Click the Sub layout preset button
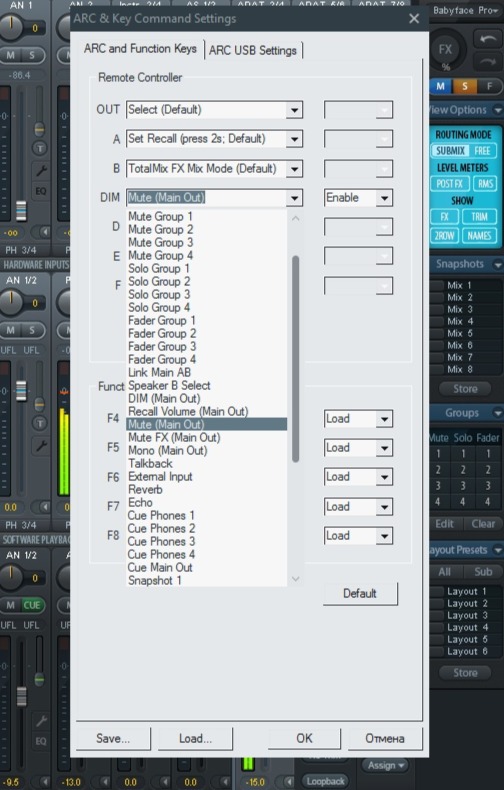Viewport: 504px width, 790px height. tap(483, 572)
